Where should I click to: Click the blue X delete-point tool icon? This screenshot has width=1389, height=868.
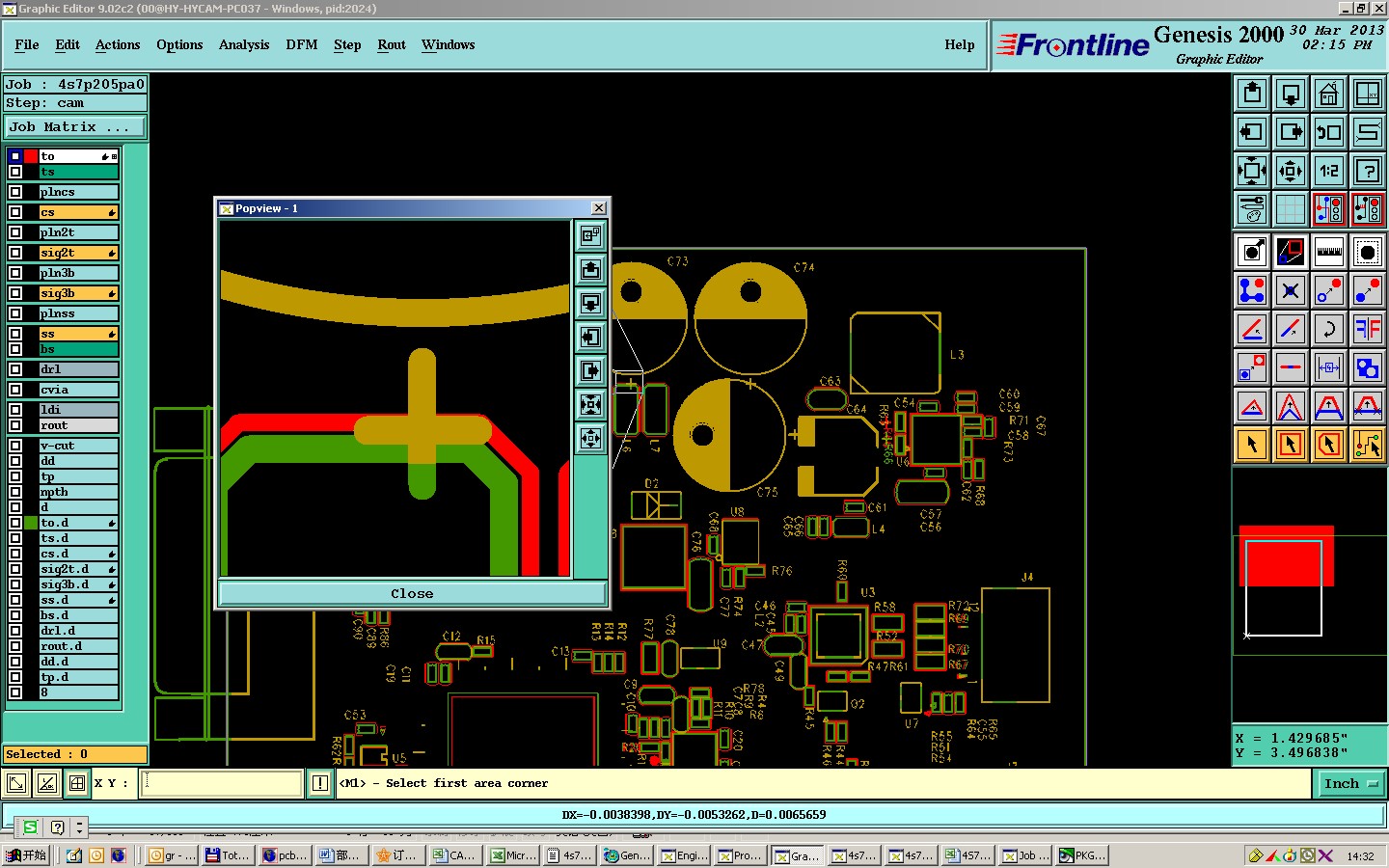(1291, 290)
